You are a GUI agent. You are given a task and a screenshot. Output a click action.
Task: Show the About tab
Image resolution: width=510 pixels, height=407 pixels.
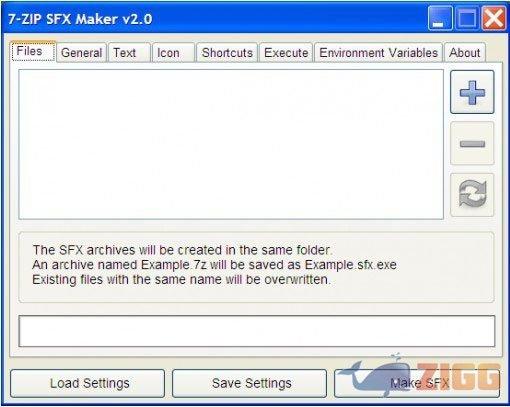465,53
